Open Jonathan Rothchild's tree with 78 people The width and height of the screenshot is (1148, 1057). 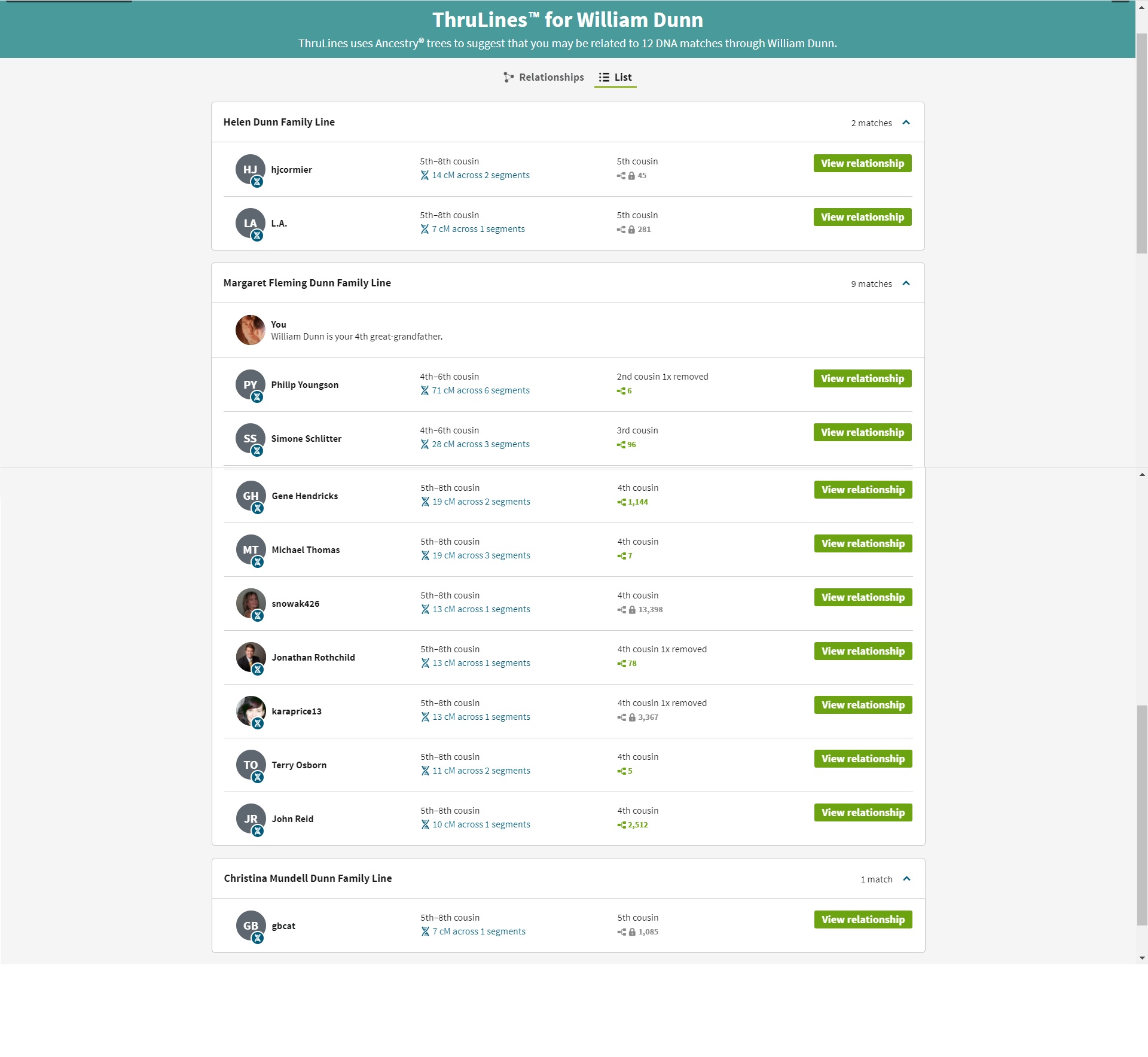click(x=627, y=664)
